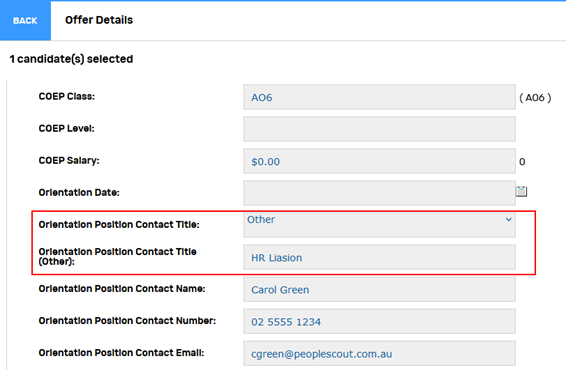Viewport: 566px width, 370px height.
Task: Click the Orientation Date input field
Action: (x=379, y=193)
